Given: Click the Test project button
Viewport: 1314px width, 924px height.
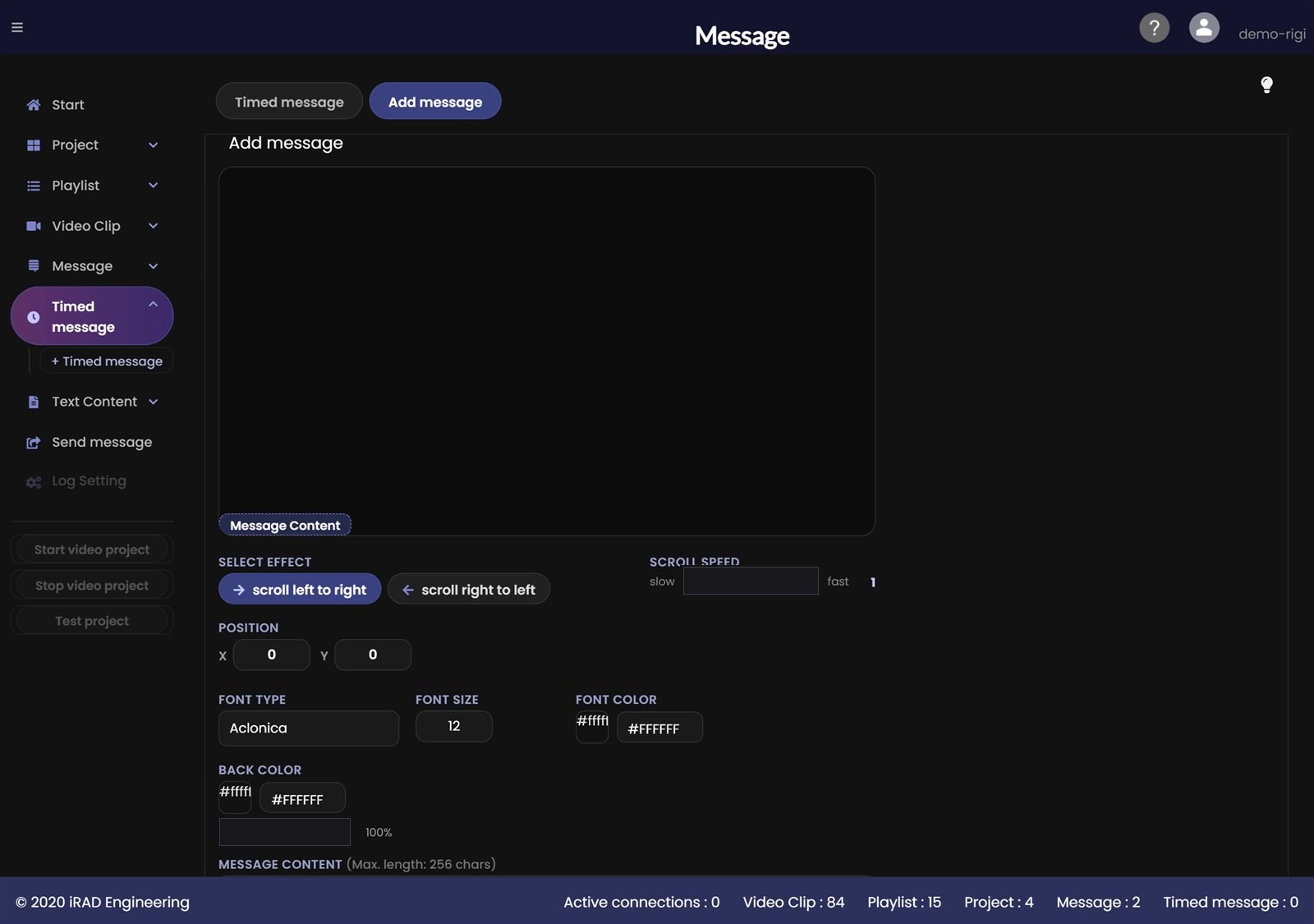Looking at the screenshot, I should click(92, 621).
